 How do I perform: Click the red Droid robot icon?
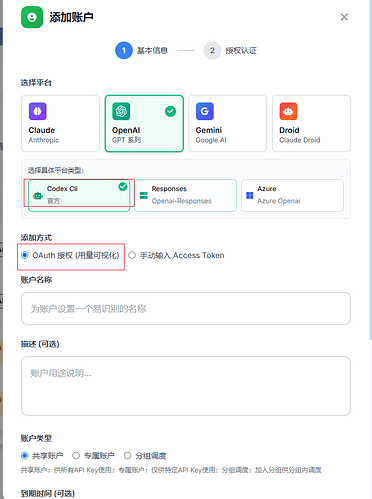(x=288, y=111)
